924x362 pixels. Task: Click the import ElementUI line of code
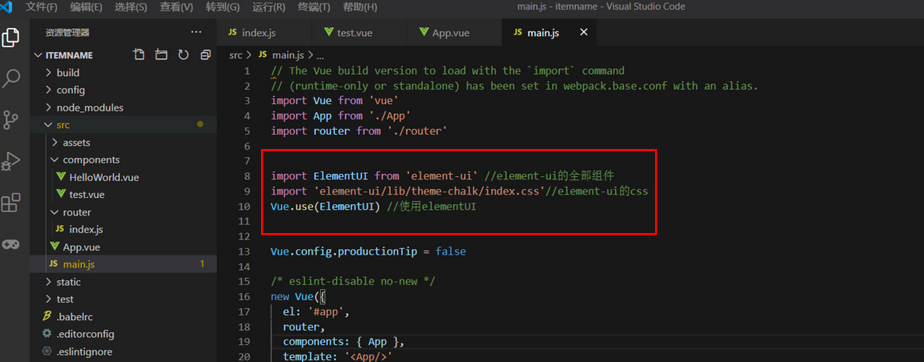click(x=443, y=176)
